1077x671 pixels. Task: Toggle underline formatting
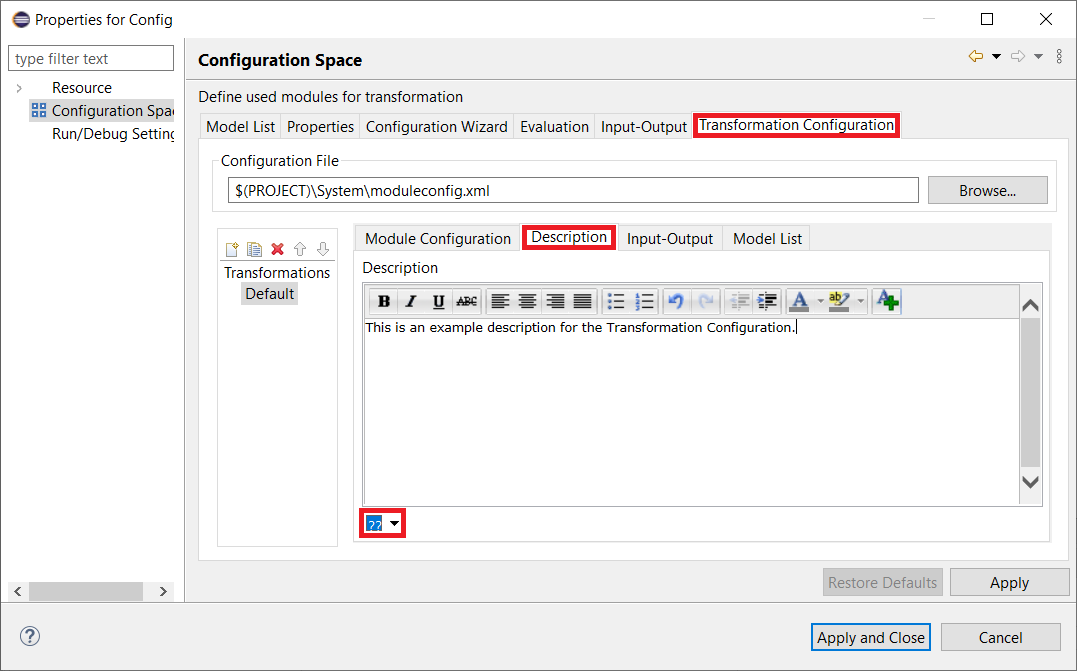click(x=438, y=301)
